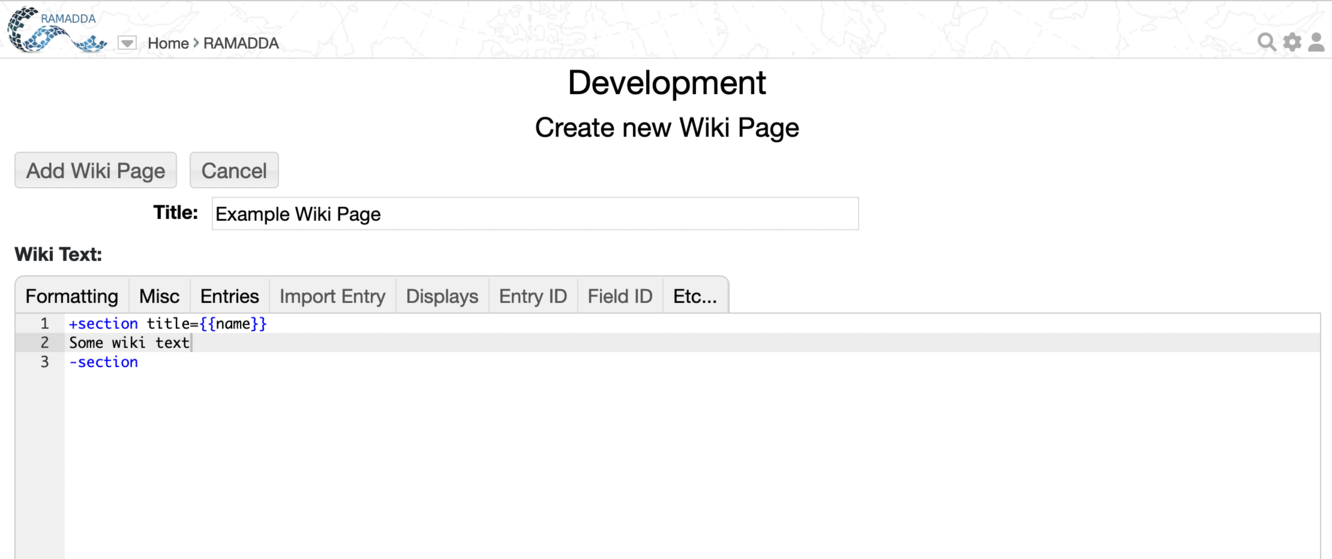This screenshot has width=1332, height=559.
Task: Click the RAMADDA logo icon
Action: click(x=56, y=30)
